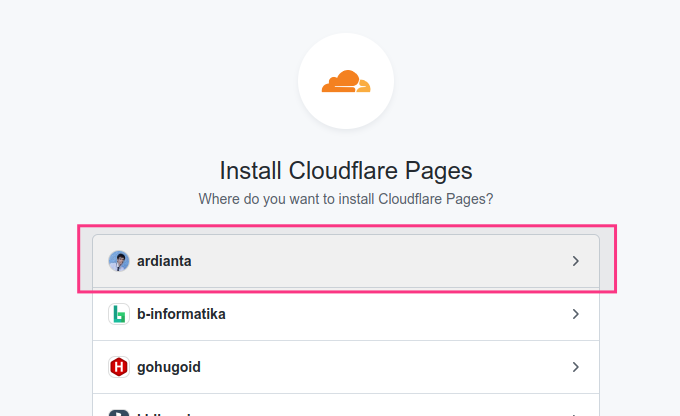Choose the gohugoid account row
Viewport: 680px width, 416px height.
click(x=345, y=367)
